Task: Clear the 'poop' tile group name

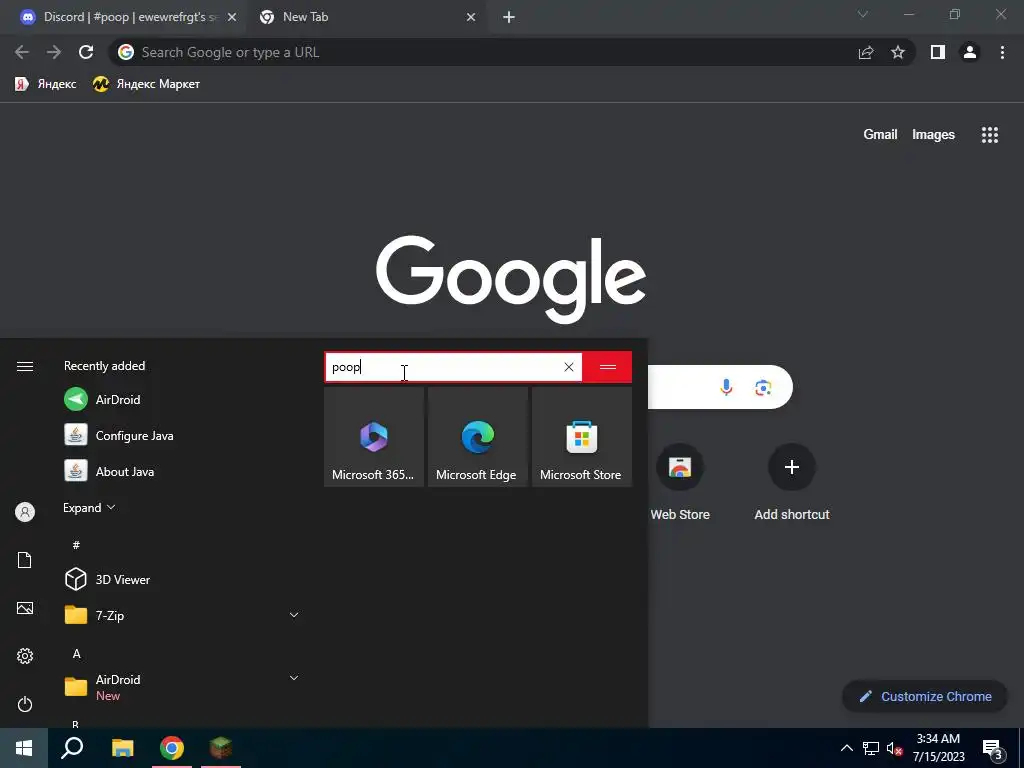Action: (x=568, y=367)
